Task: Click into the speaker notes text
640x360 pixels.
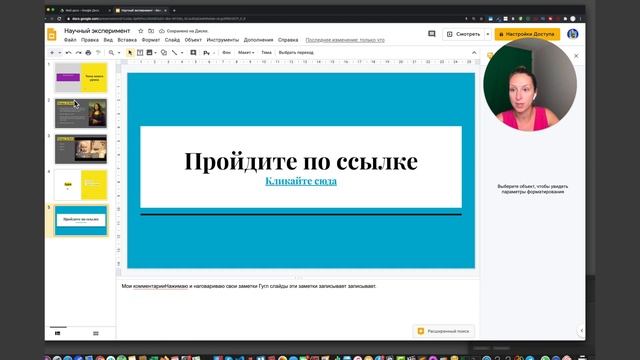Action: (x=249, y=286)
